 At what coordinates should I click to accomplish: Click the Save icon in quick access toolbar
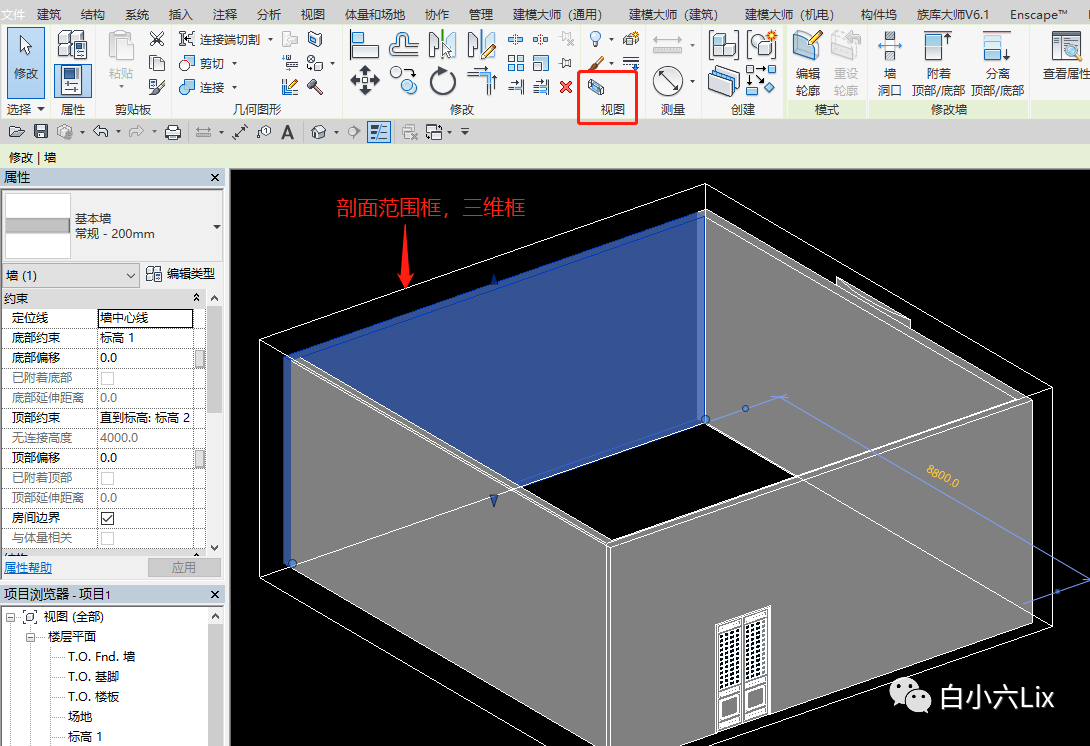[41, 132]
